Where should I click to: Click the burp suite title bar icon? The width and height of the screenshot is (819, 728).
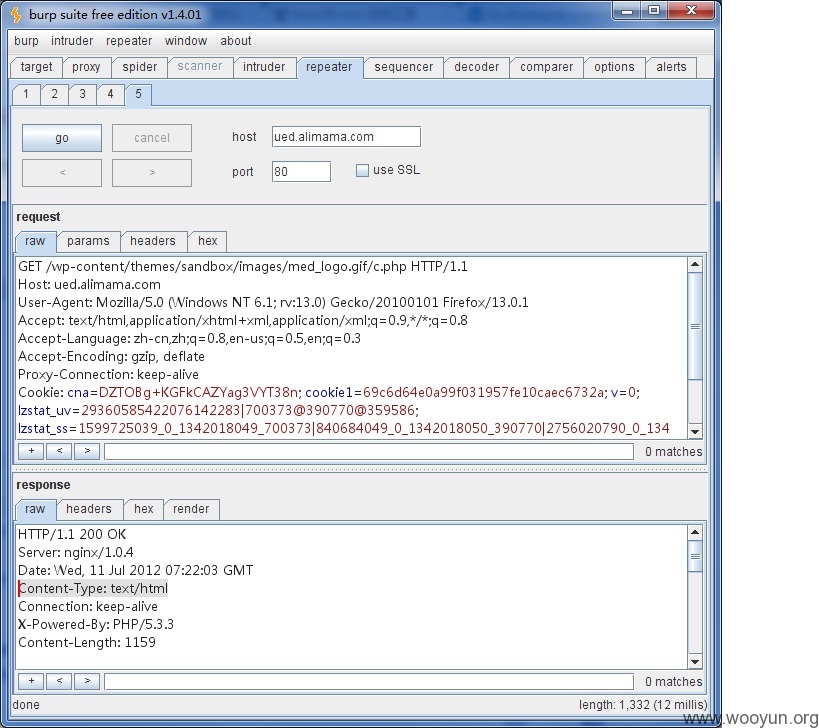(x=16, y=14)
